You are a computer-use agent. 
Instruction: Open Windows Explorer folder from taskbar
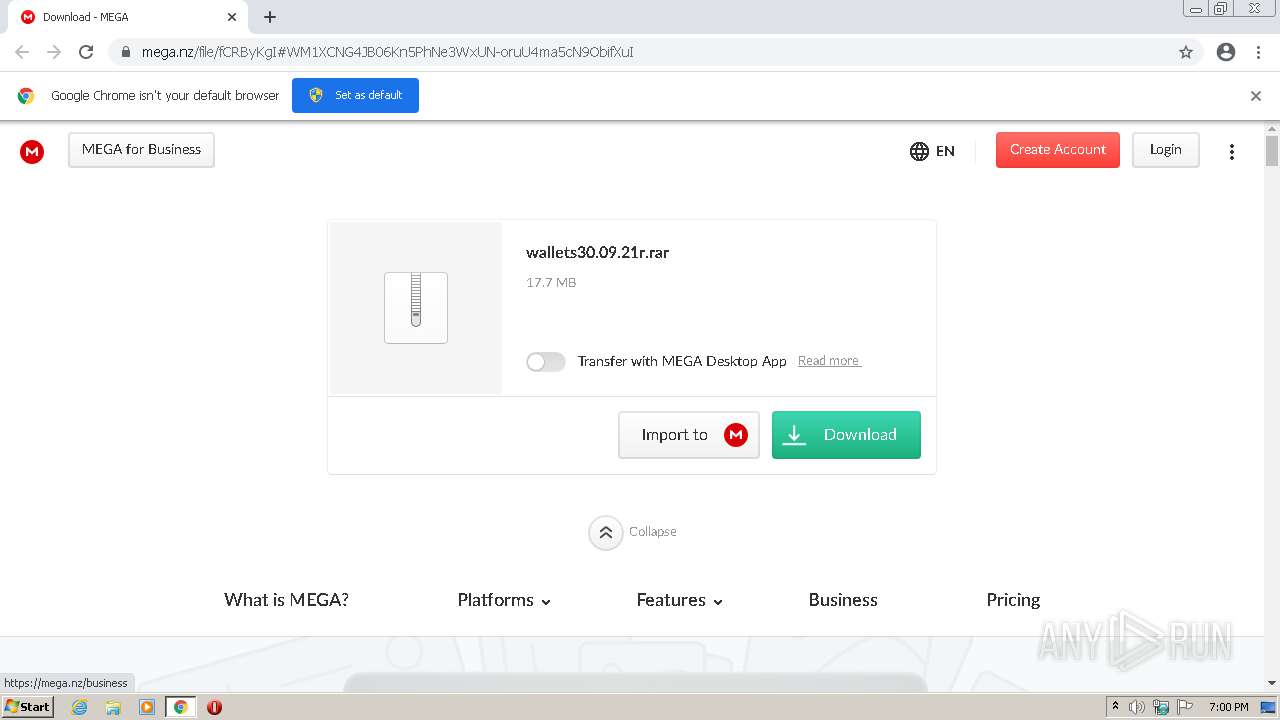click(113, 707)
